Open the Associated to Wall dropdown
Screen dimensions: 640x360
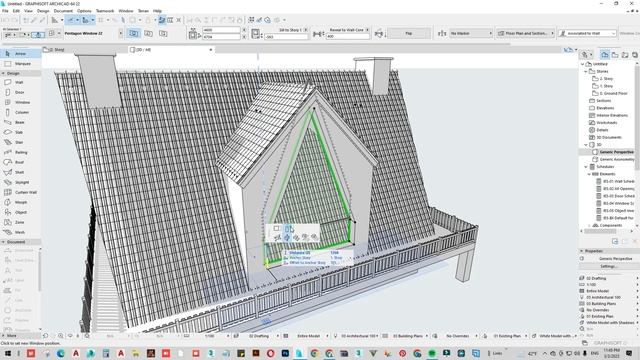tap(587, 33)
